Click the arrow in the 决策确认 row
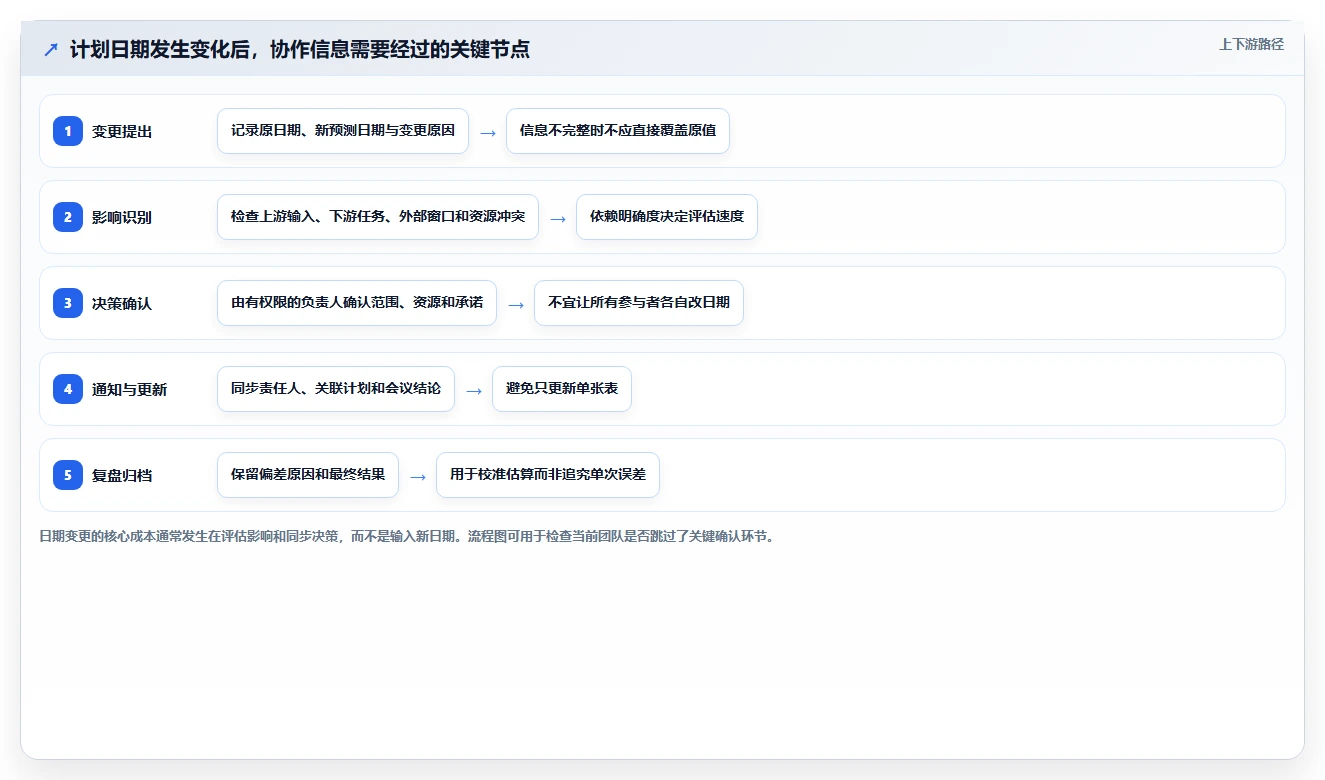This screenshot has height=780, width=1325. tap(516, 304)
